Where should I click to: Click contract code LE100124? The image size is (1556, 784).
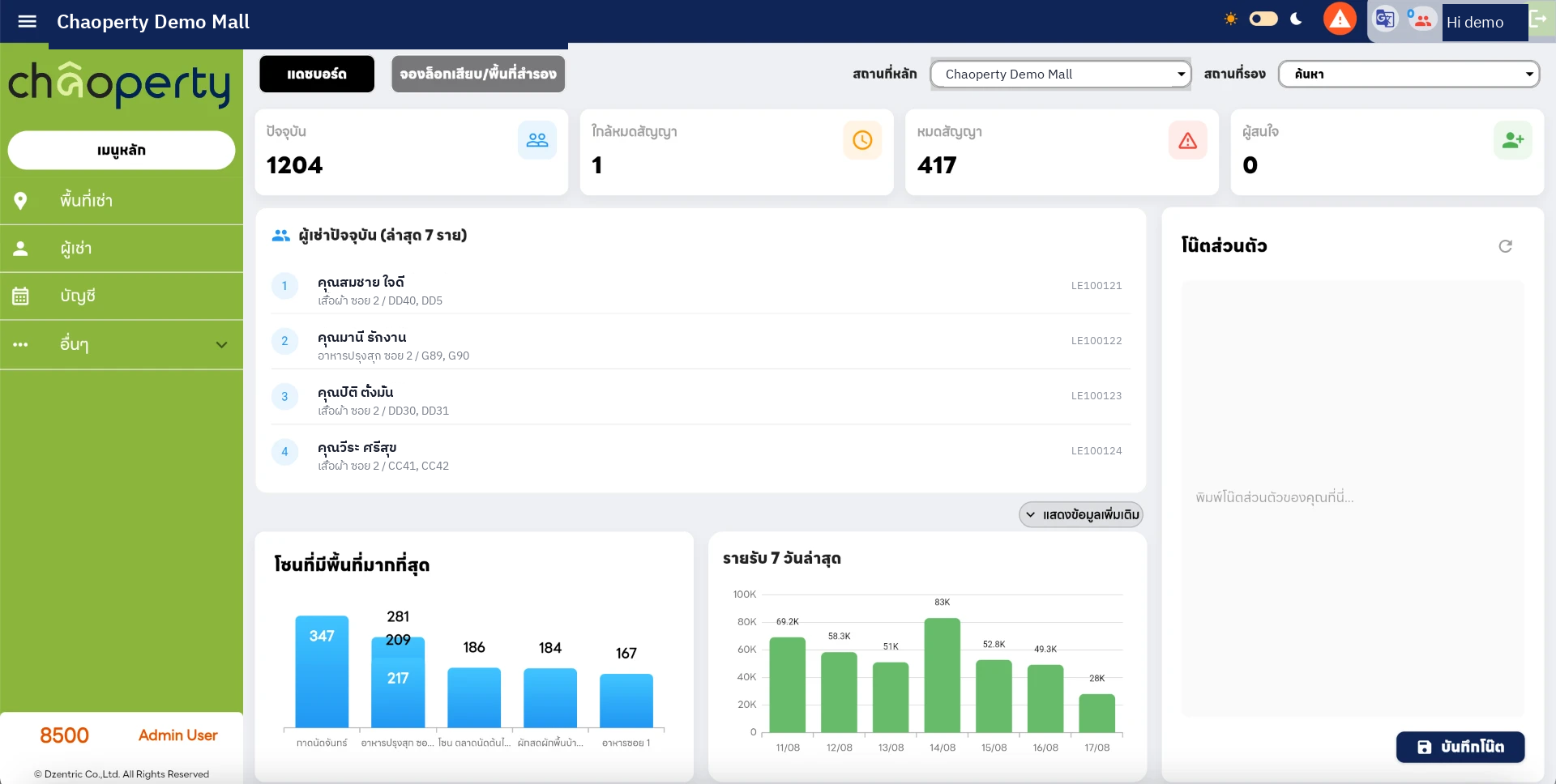pos(1096,451)
